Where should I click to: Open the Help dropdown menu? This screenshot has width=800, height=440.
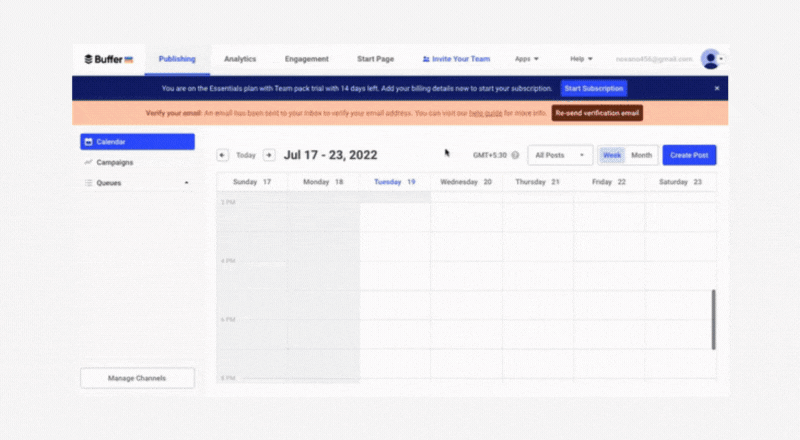(x=581, y=59)
